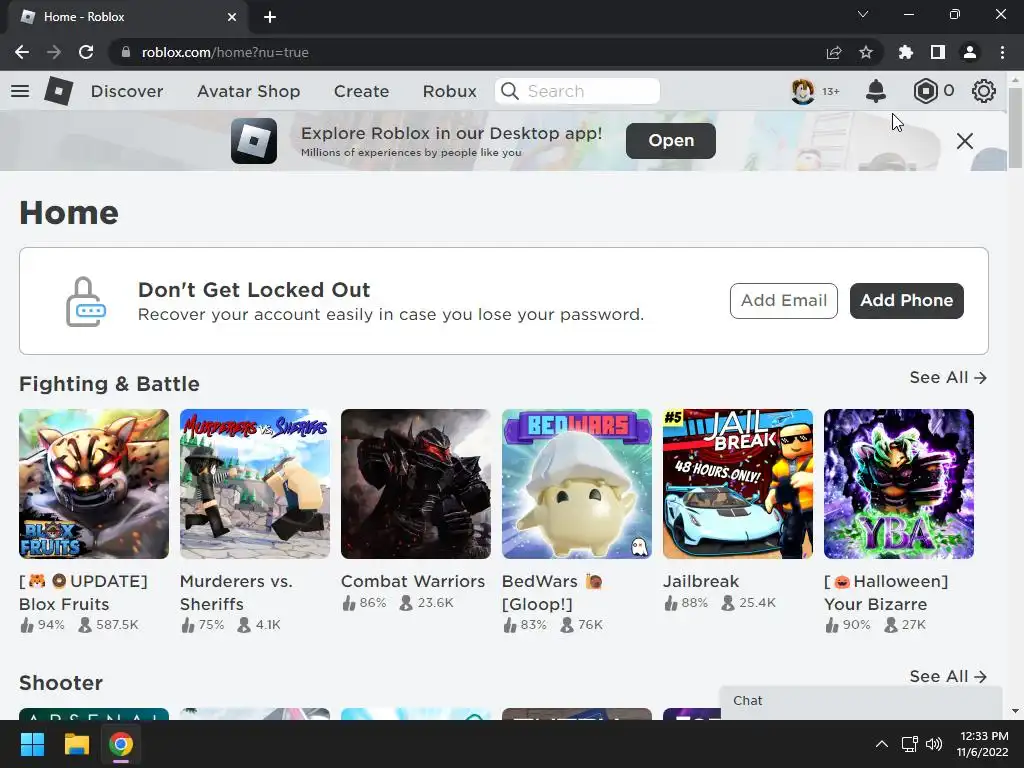Go back in browser history
The image size is (1024, 768).
(x=22, y=52)
